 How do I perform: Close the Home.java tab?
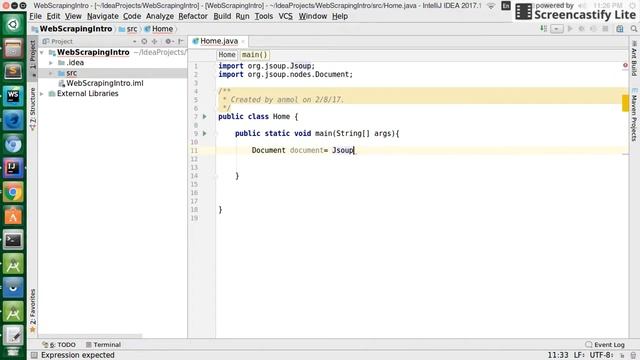coord(243,42)
